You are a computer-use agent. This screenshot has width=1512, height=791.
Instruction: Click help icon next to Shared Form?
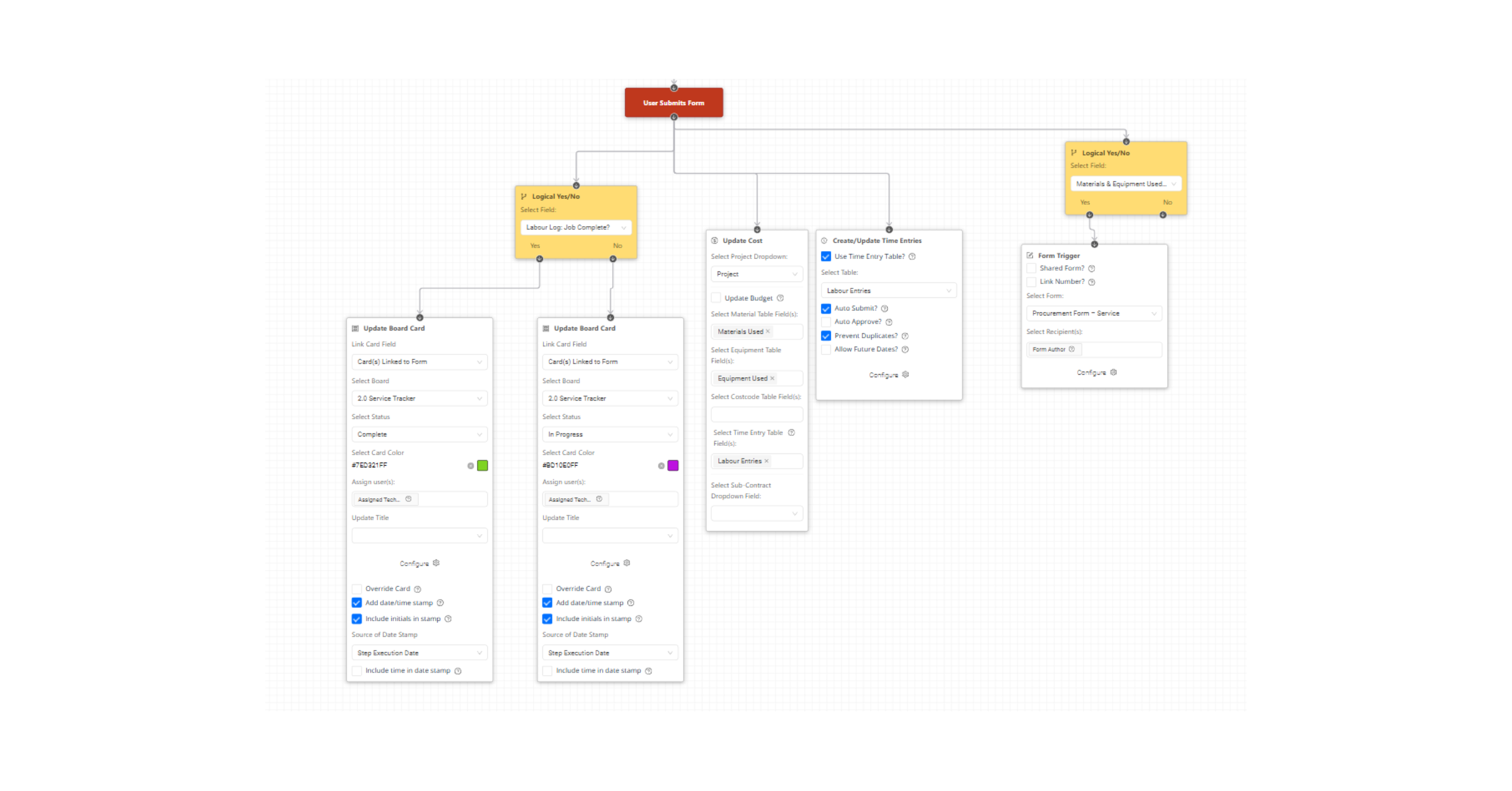1092,268
